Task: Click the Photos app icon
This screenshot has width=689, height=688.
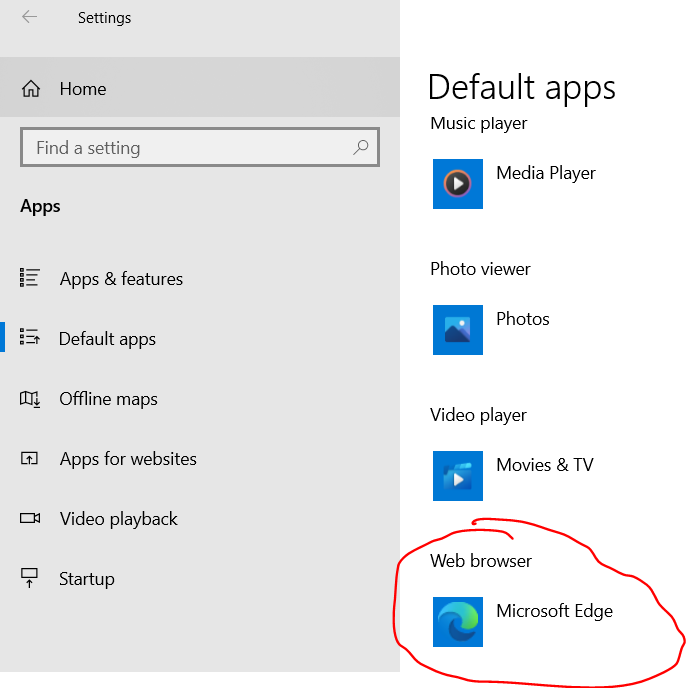Action: (458, 330)
